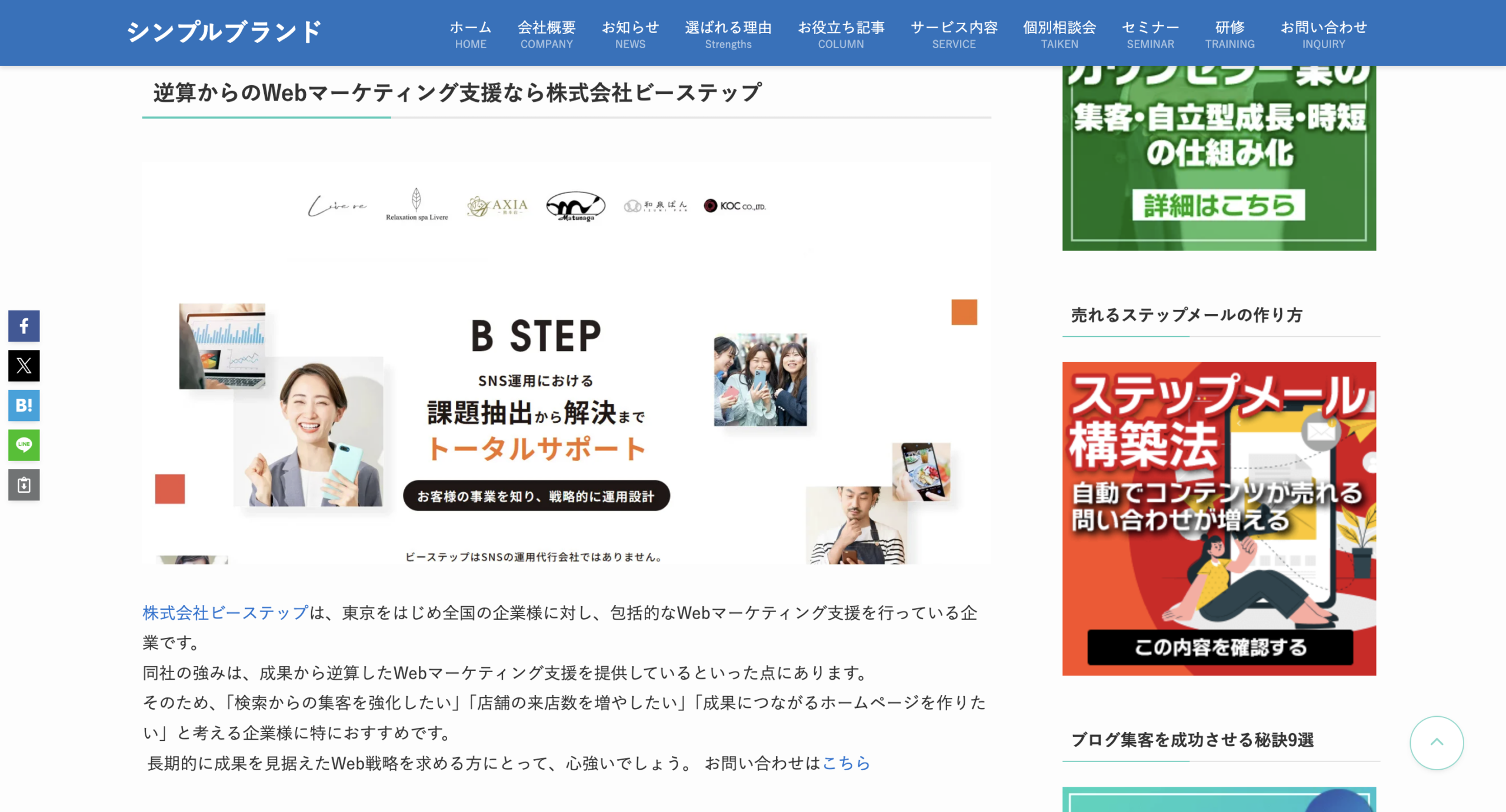Click text 集客・自立型成長・時短 on green banner

click(x=1219, y=118)
